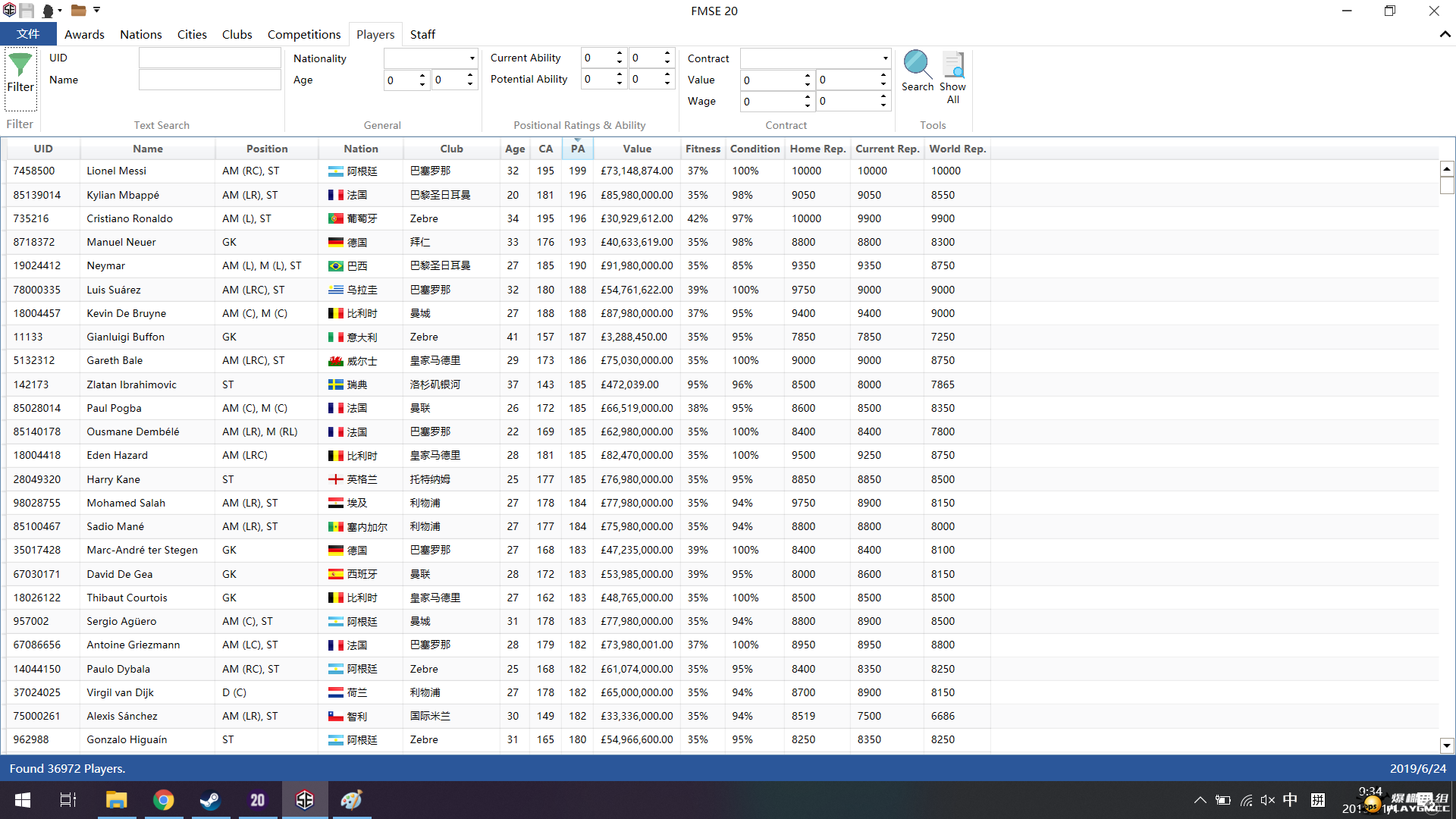The image size is (1456, 819).
Task: Sort table by PA column header
Action: coord(578,149)
